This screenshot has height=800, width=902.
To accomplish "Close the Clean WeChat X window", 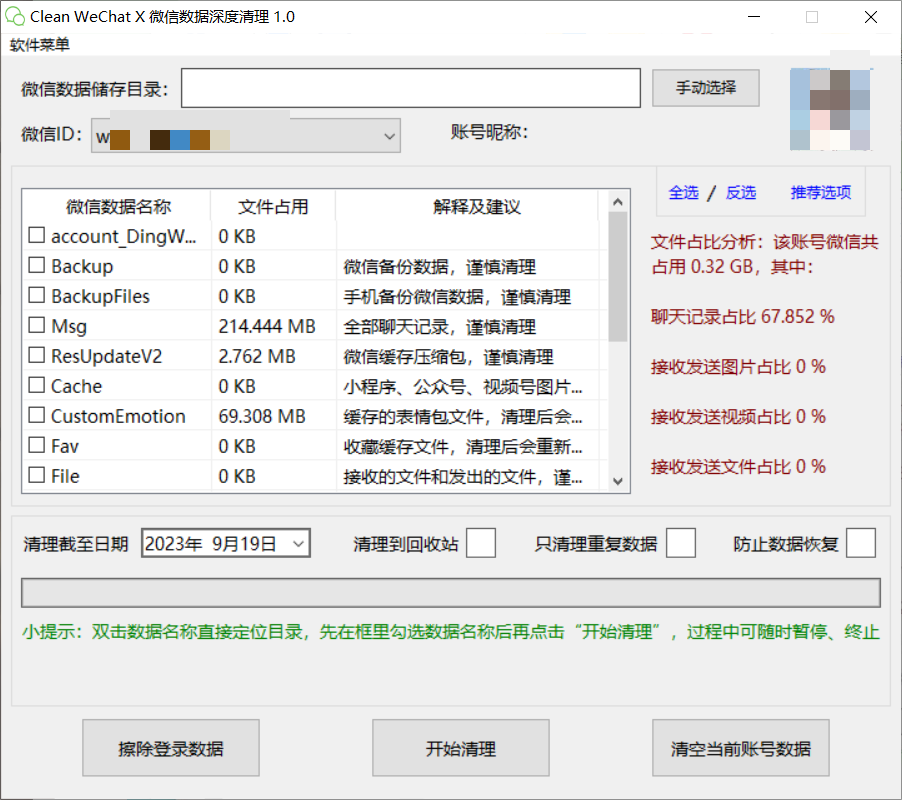I will pyautogui.click(x=871, y=17).
